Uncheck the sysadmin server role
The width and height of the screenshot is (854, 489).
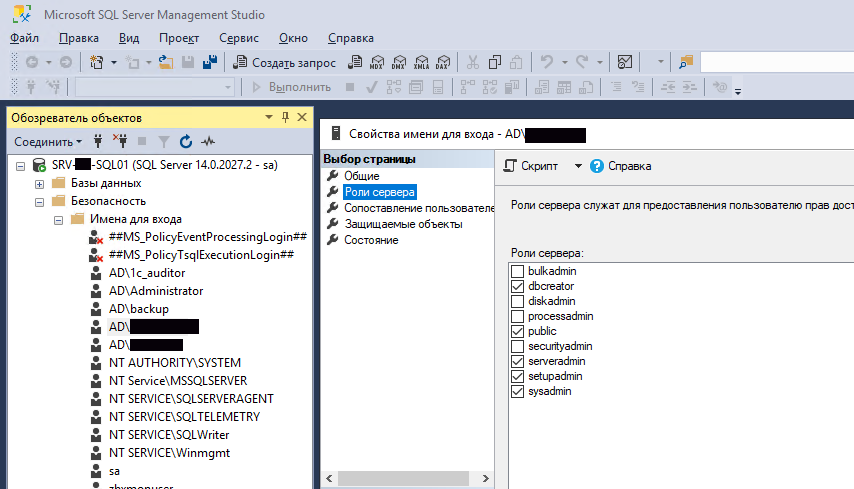click(x=517, y=392)
